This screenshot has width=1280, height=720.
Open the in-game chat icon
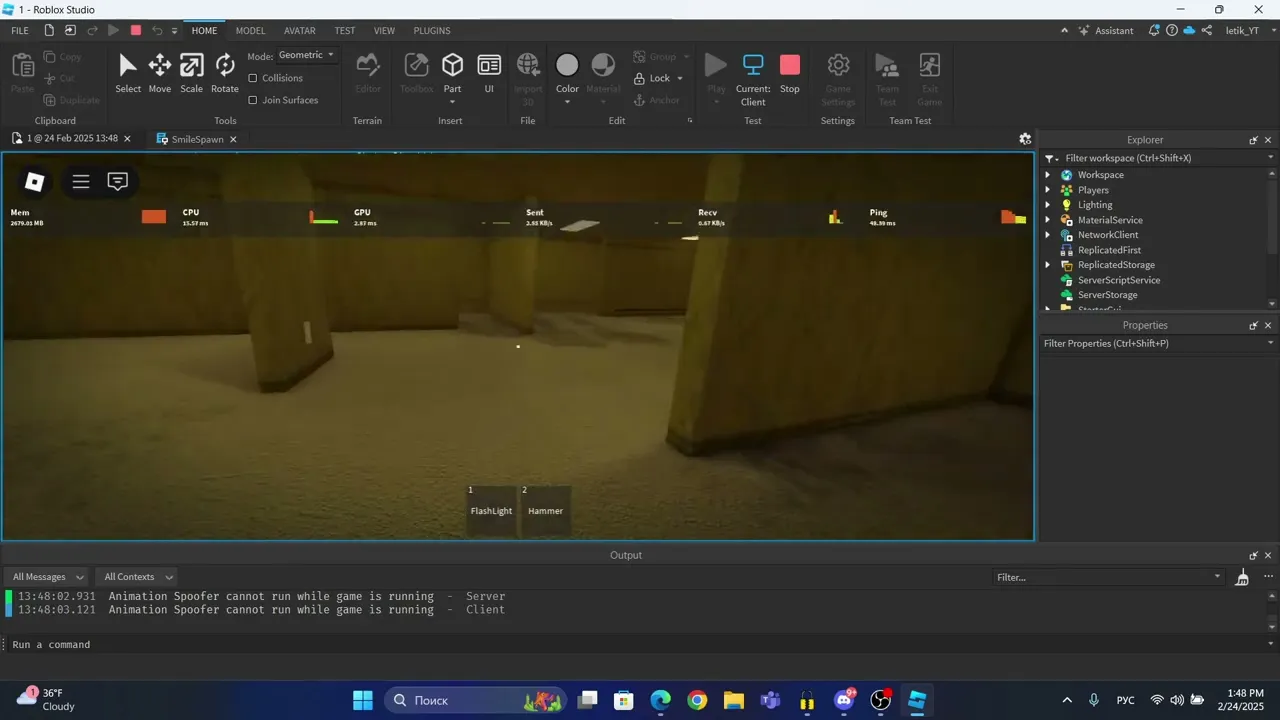point(118,181)
